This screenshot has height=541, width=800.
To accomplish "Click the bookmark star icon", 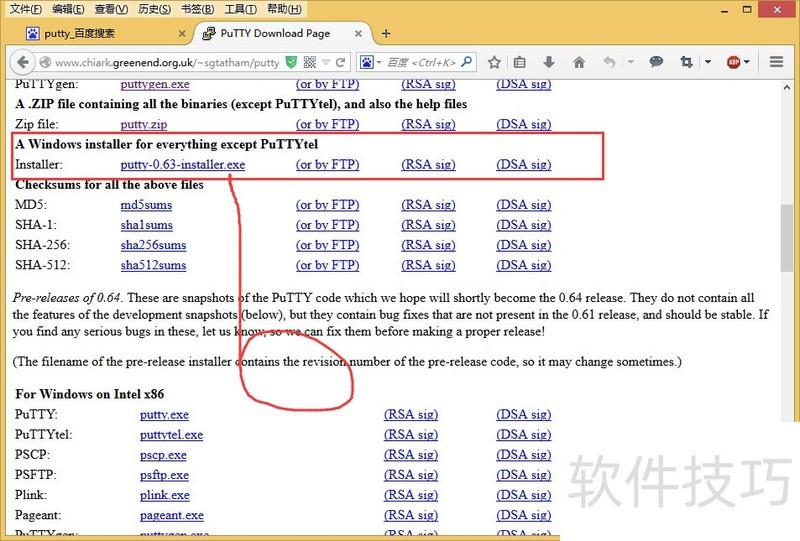I will pyautogui.click(x=494, y=62).
